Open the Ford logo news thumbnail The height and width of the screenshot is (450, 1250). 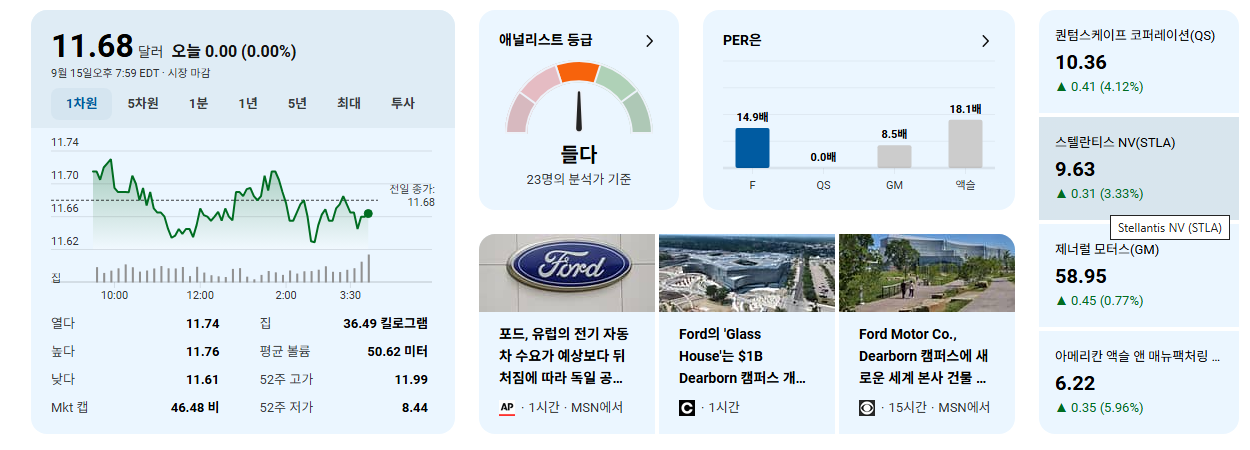click(x=567, y=273)
